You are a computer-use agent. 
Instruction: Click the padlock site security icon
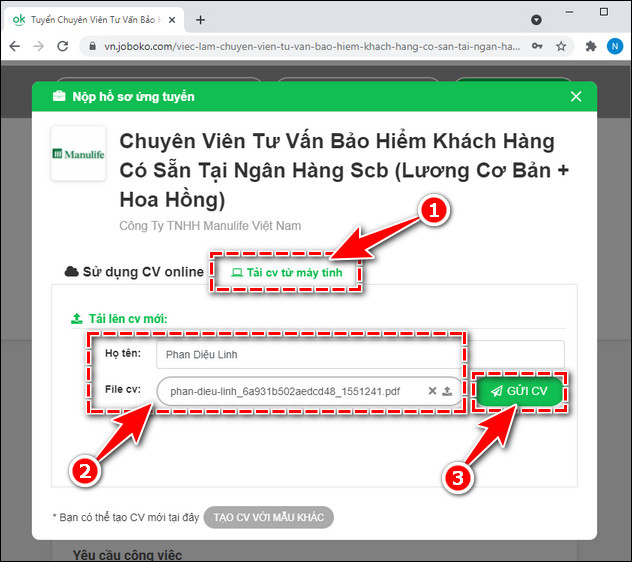(92, 46)
